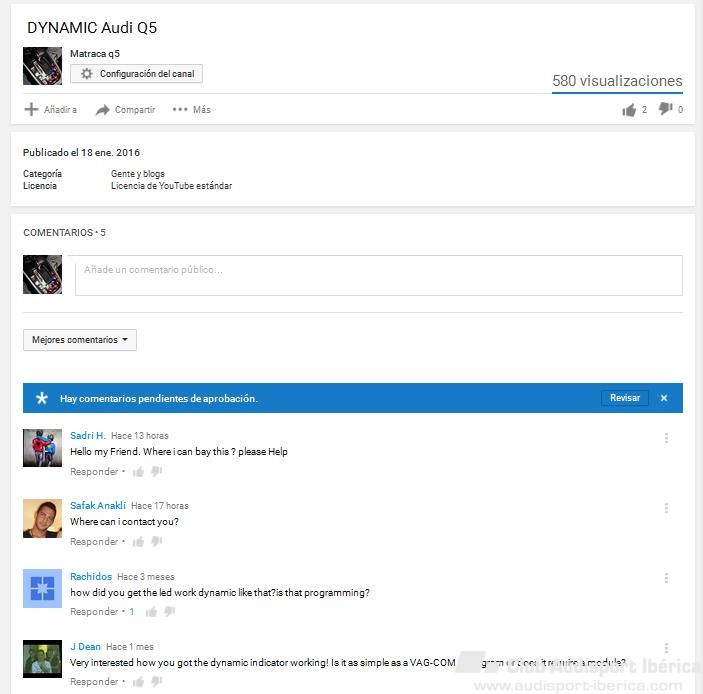
Task: Click the Añadir a plus icon
Action: coord(31,109)
